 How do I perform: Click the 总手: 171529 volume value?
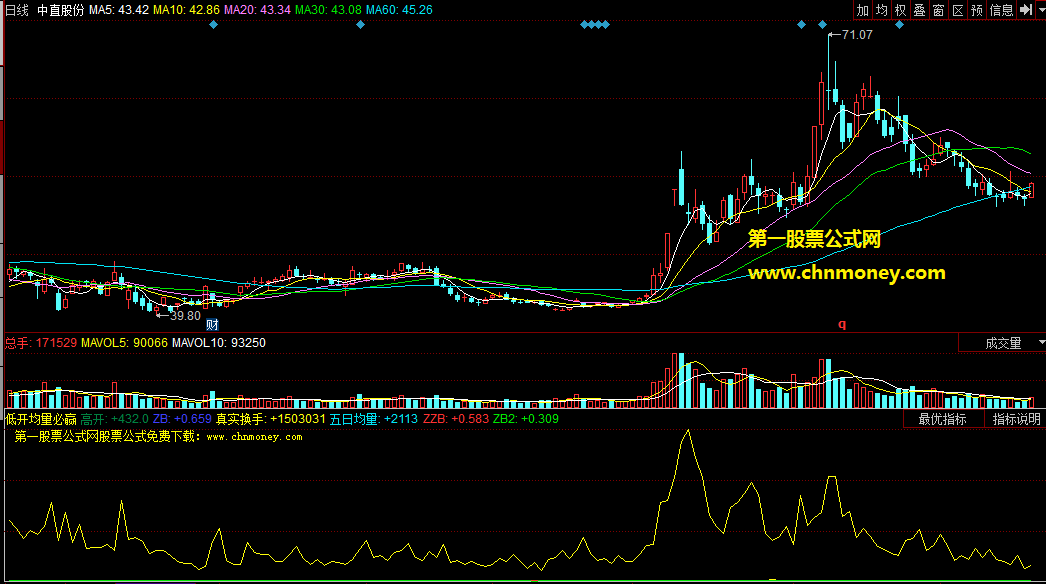pos(41,343)
